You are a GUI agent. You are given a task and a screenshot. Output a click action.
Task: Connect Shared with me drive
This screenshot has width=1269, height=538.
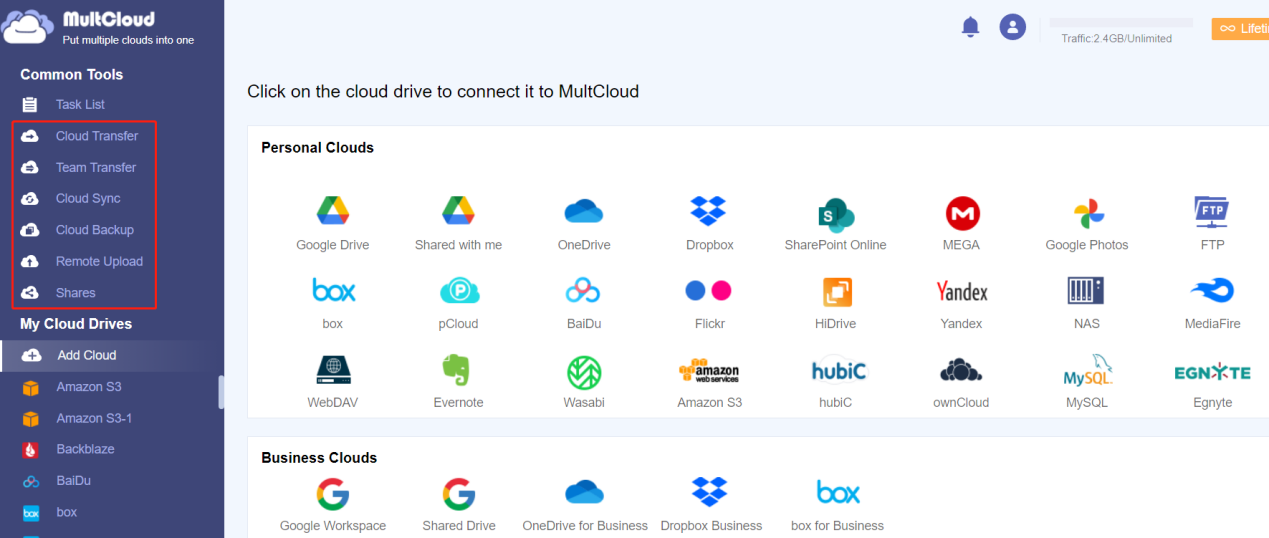pos(459,222)
